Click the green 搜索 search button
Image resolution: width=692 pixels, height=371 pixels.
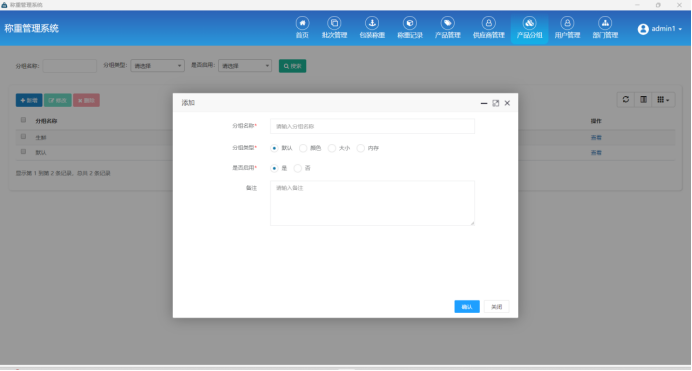coord(292,66)
